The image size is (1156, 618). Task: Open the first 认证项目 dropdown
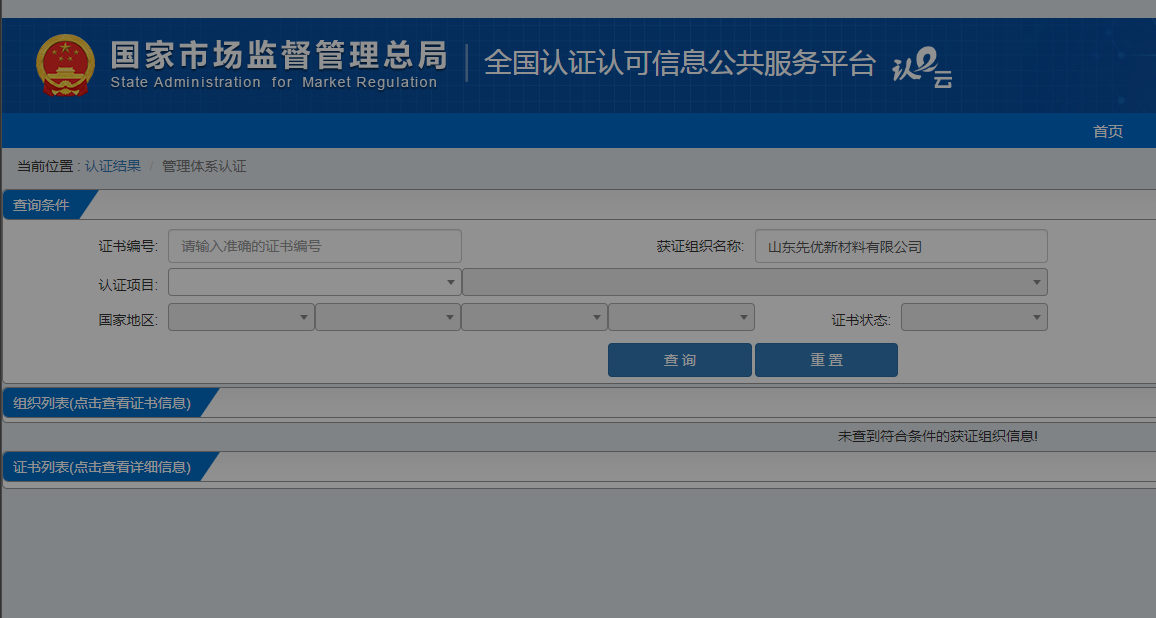coord(315,282)
